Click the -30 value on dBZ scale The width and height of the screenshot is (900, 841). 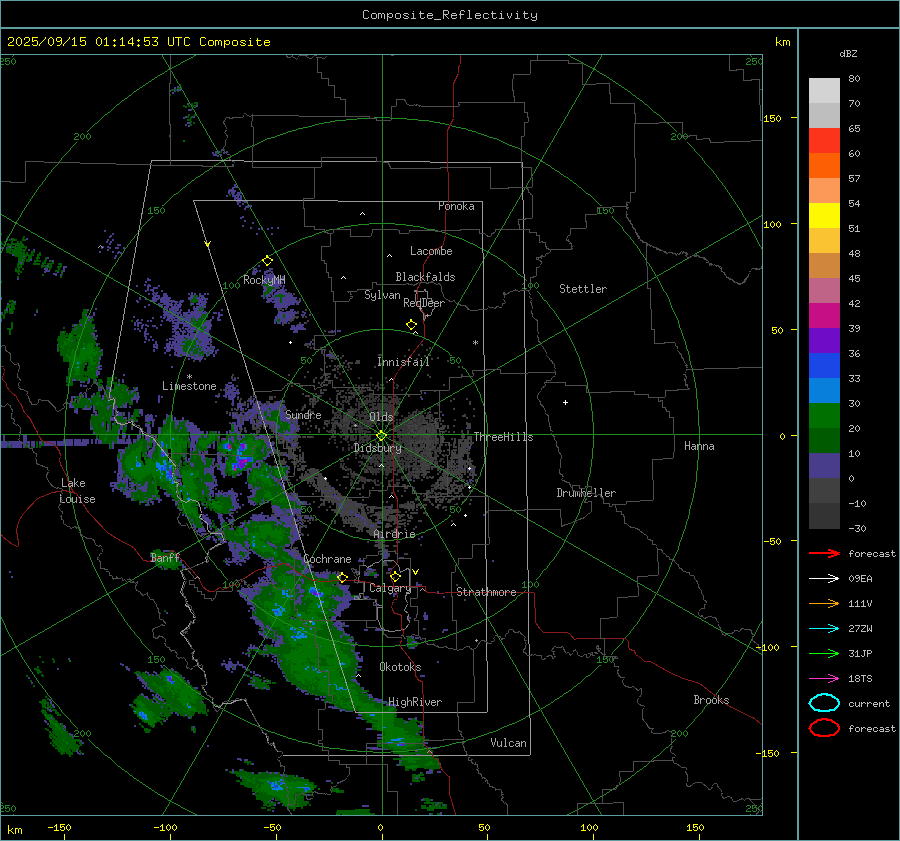click(857, 528)
